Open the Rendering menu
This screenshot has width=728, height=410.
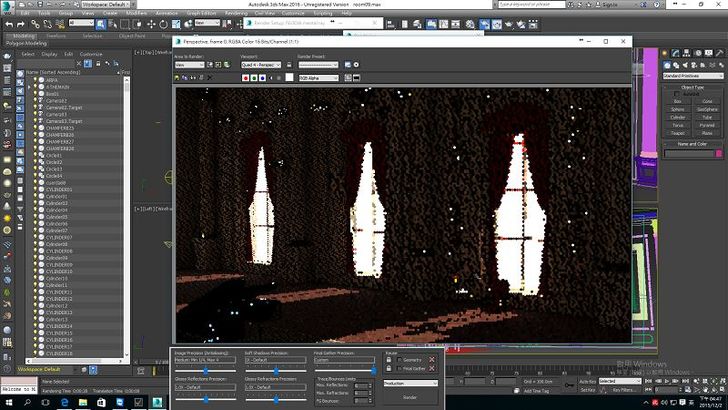(237, 13)
